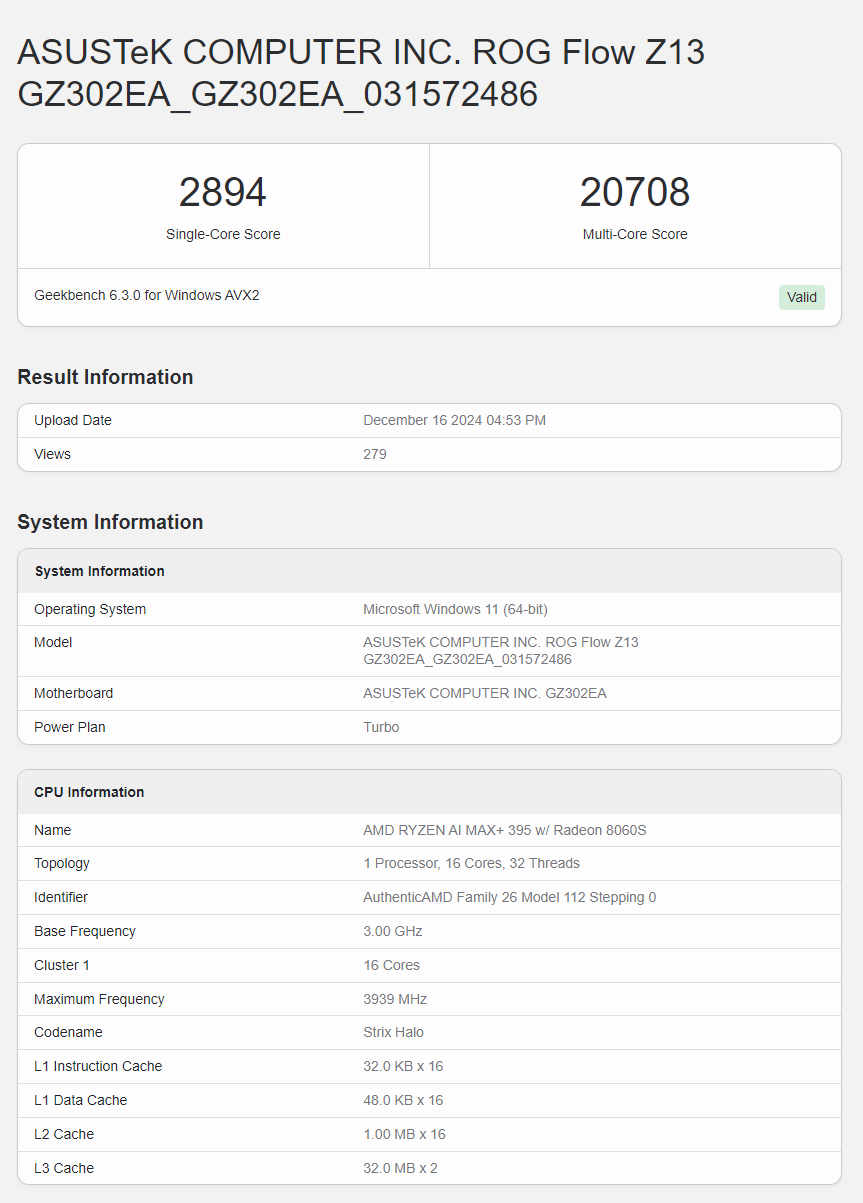Select the value "ASUSTeK COMPUTER INC. GZ302EA"
This screenshot has height=1203, width=863.
(485, 693)
